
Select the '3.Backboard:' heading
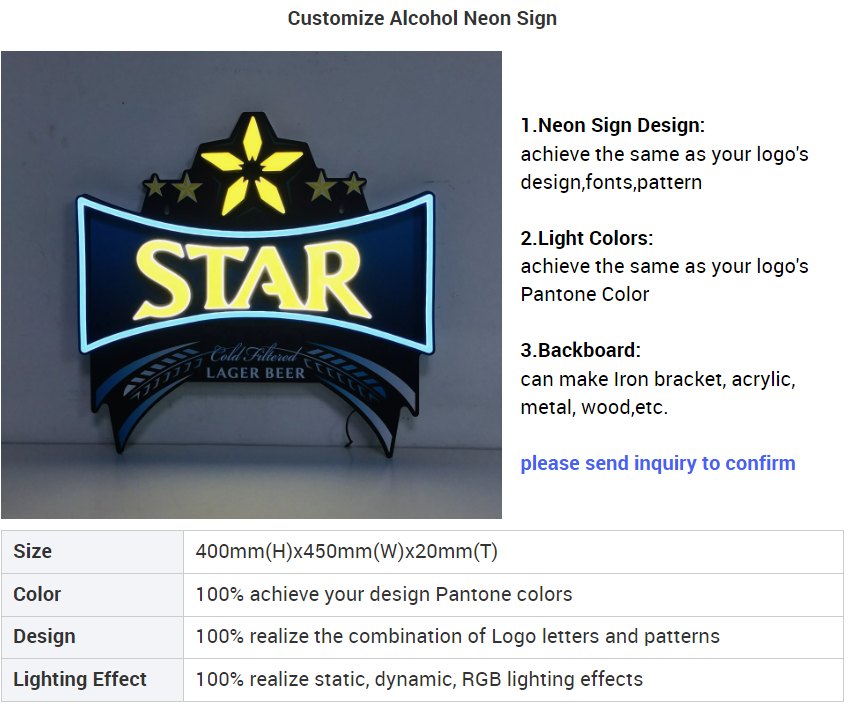[x=581, y=350]
